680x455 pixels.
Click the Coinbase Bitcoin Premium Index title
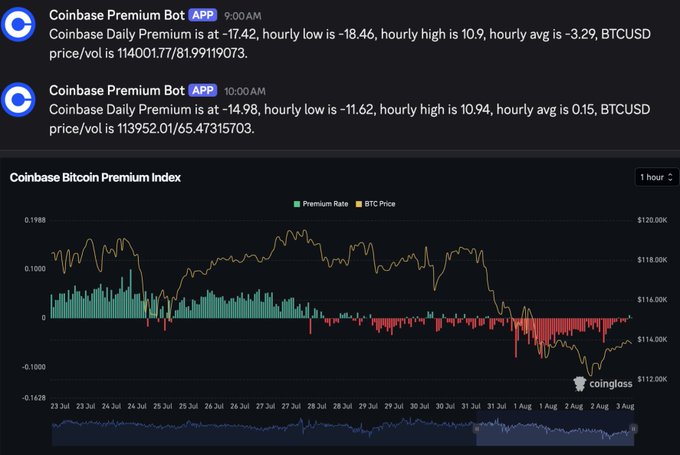tap(95, 177)
